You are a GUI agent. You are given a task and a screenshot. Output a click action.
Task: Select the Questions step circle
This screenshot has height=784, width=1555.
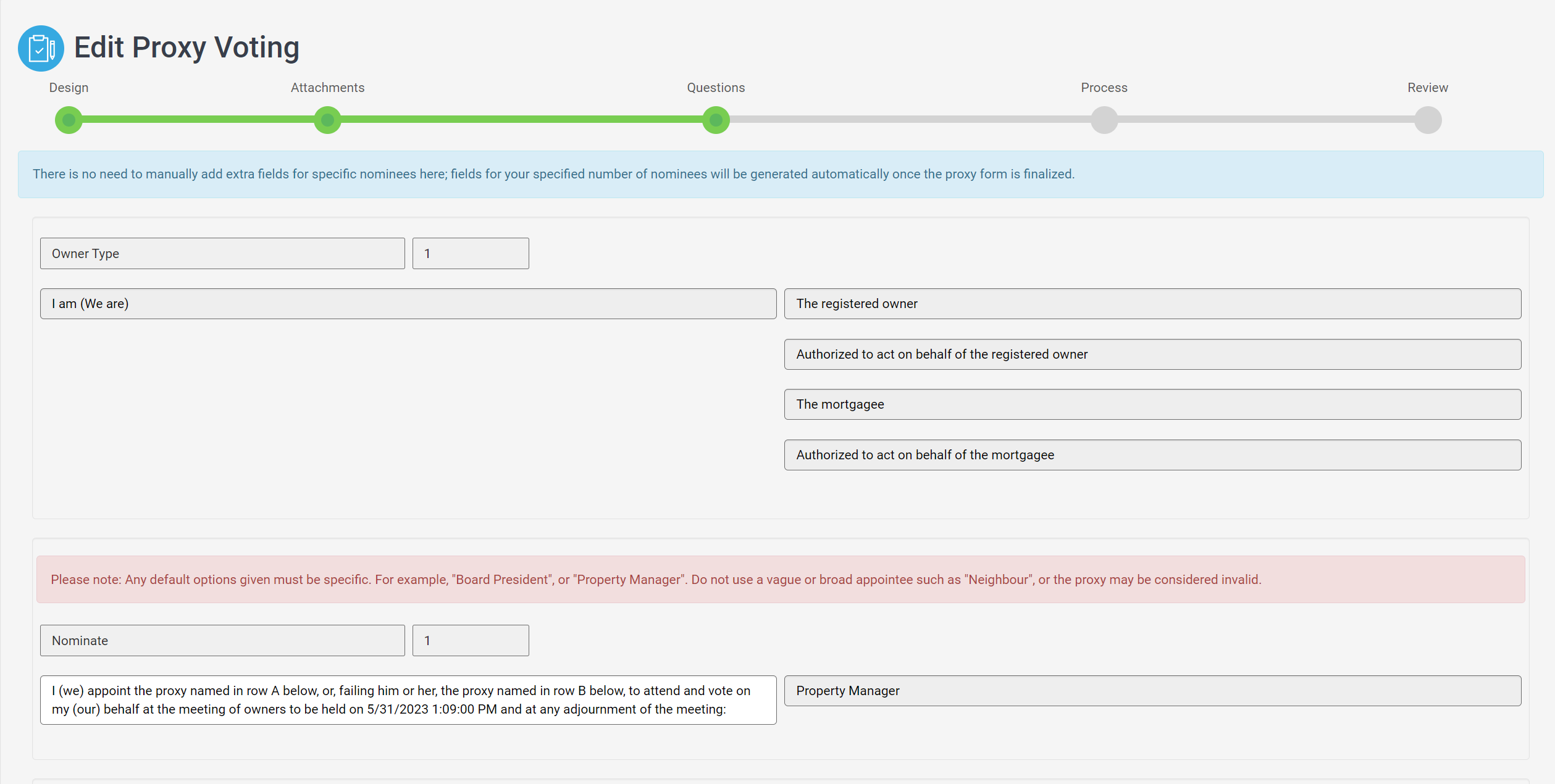pos(716,120)
